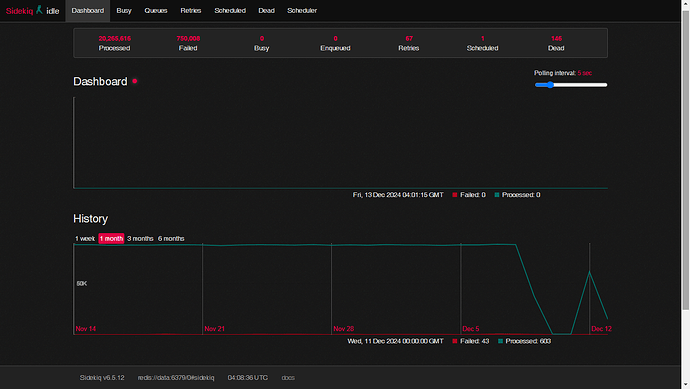The width and height of the screenshot is (690, 389).
Task: Switch to the Busy tab
Action: (124, 11)
